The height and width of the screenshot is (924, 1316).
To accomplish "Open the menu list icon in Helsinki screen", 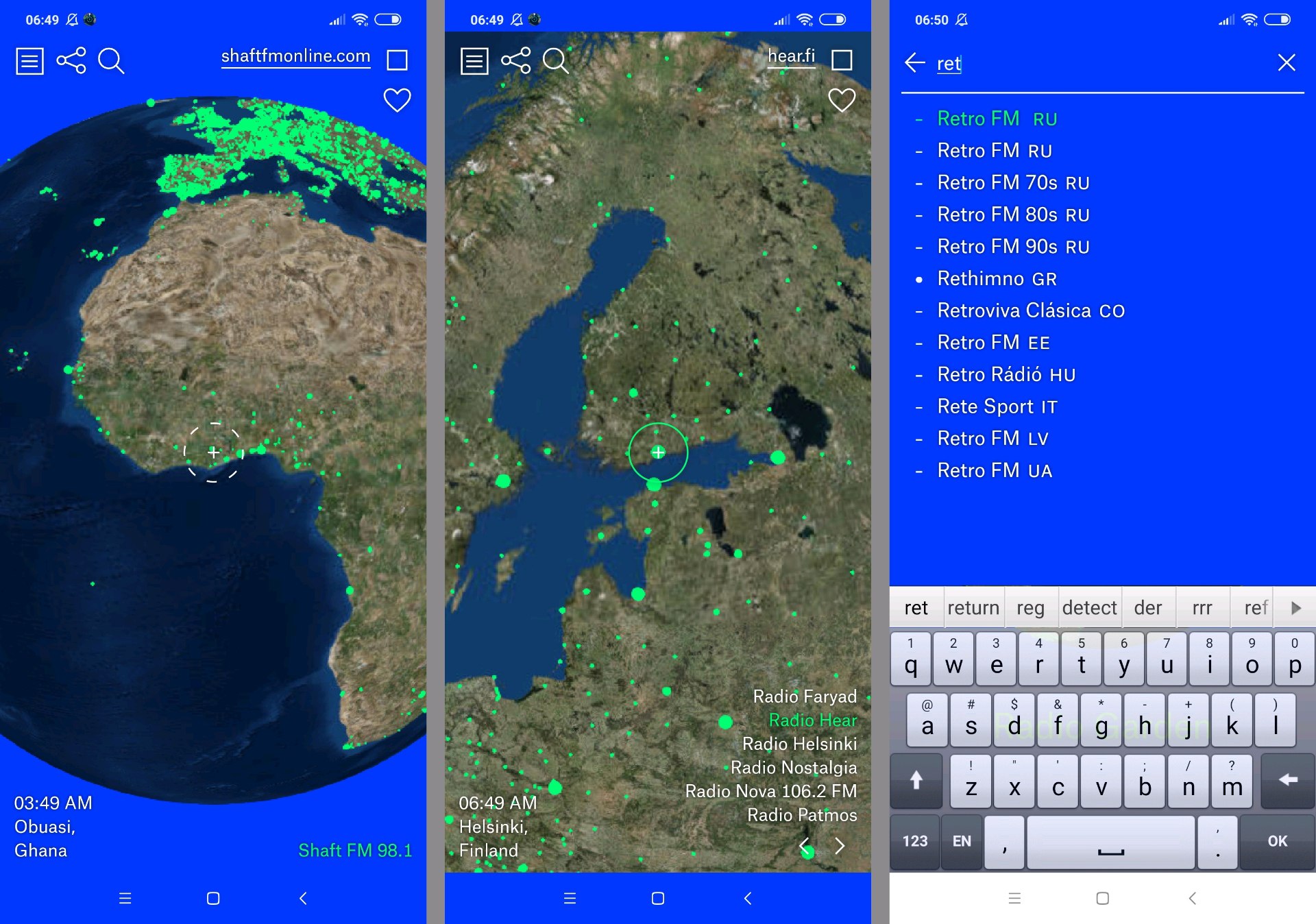I will (474, 61).
